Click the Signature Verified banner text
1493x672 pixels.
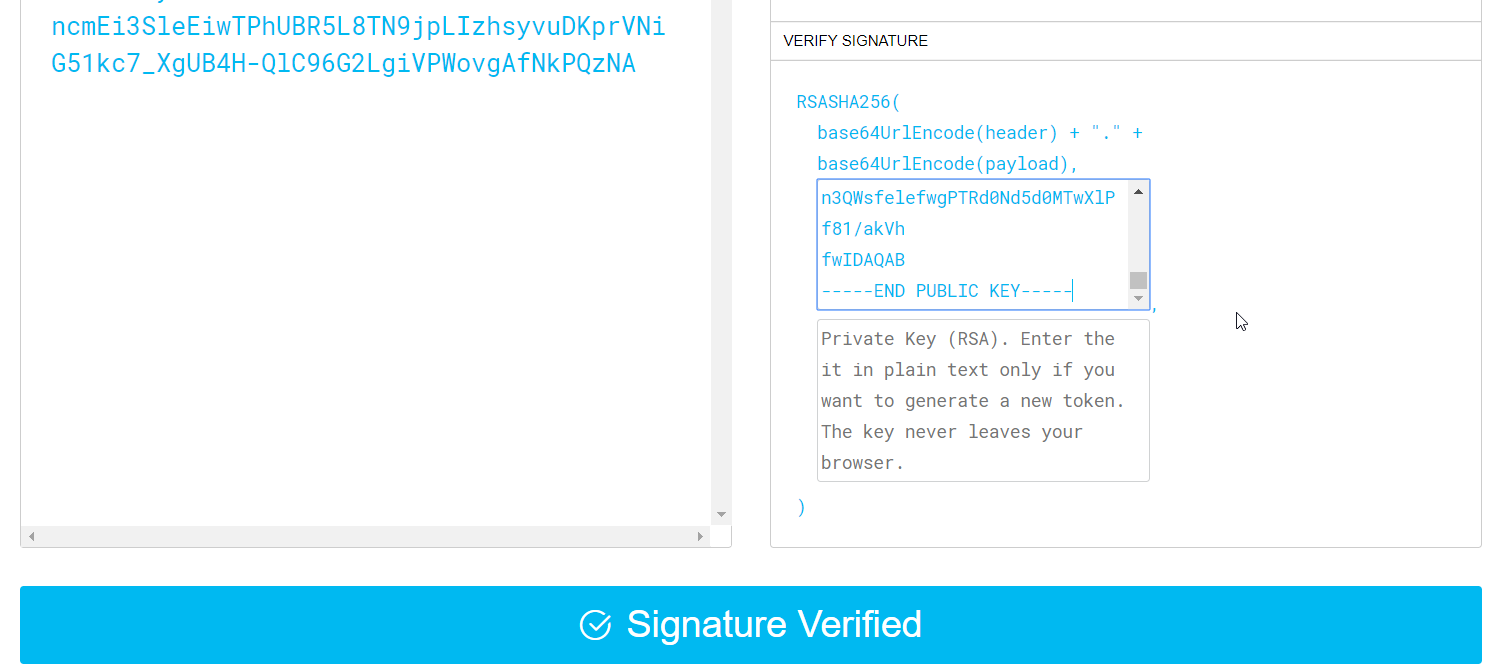773,624
